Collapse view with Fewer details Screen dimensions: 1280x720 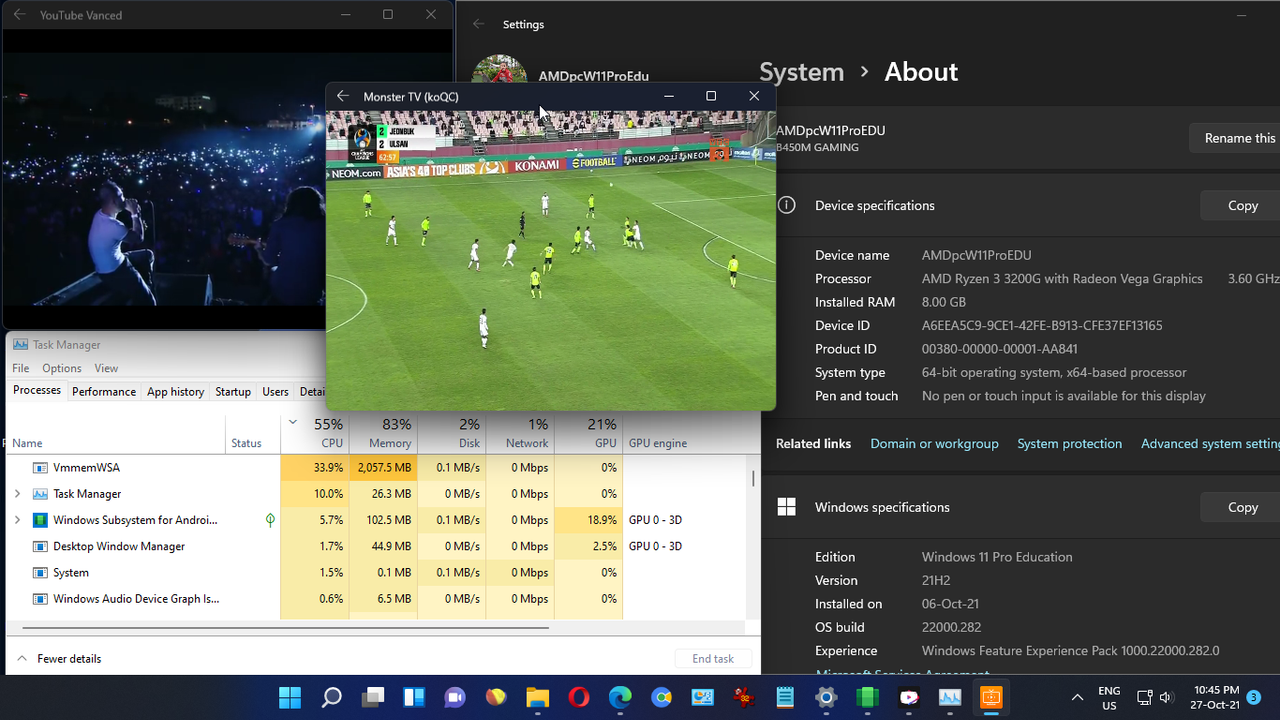(x=59, y=659)
